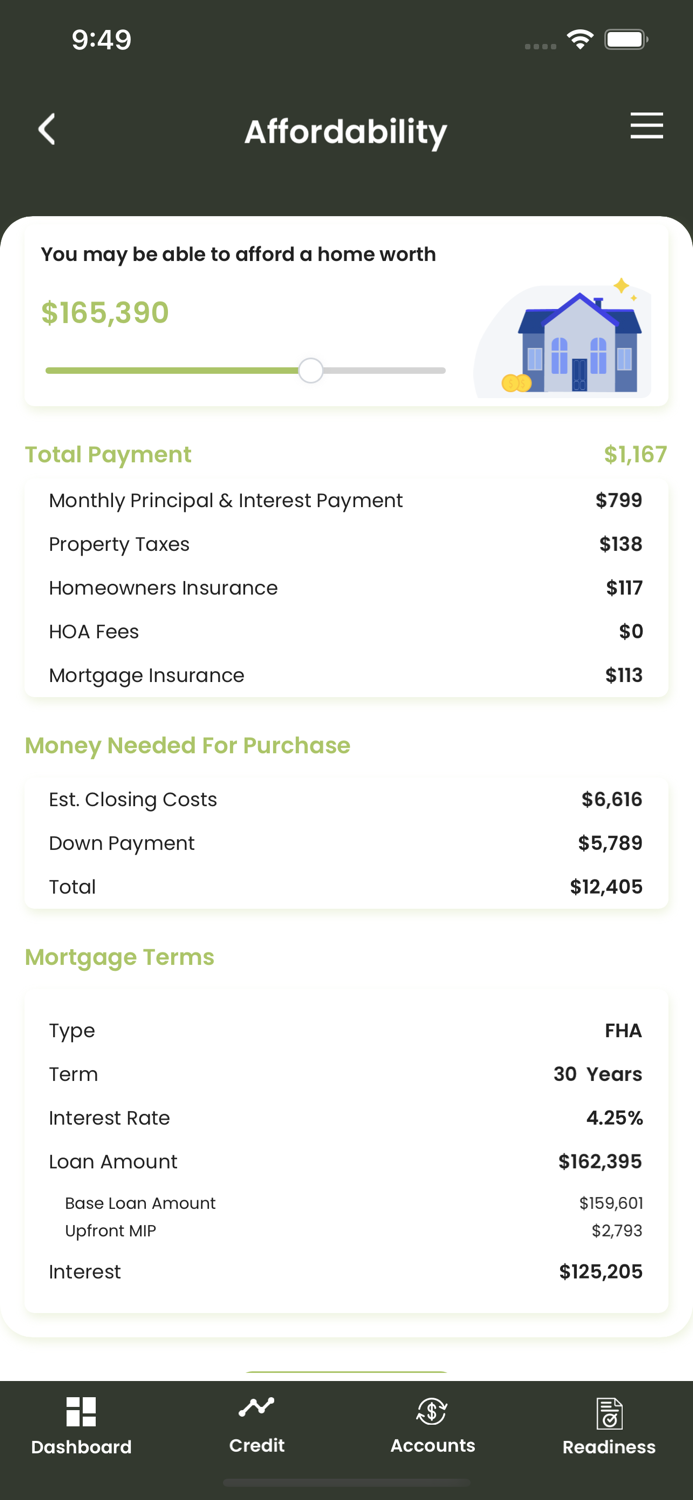Switch to the Accounts tab label
The image size is (693, 1500).
click(x=431, y=1446)
